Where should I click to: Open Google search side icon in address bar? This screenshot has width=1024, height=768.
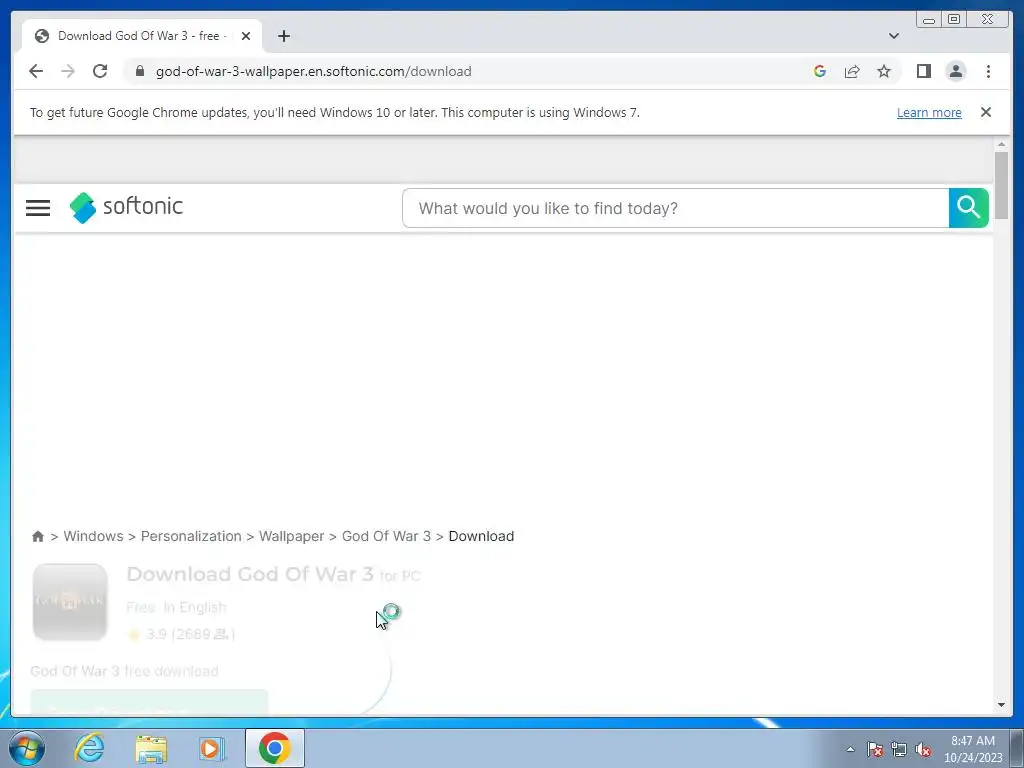coord(820,71)
